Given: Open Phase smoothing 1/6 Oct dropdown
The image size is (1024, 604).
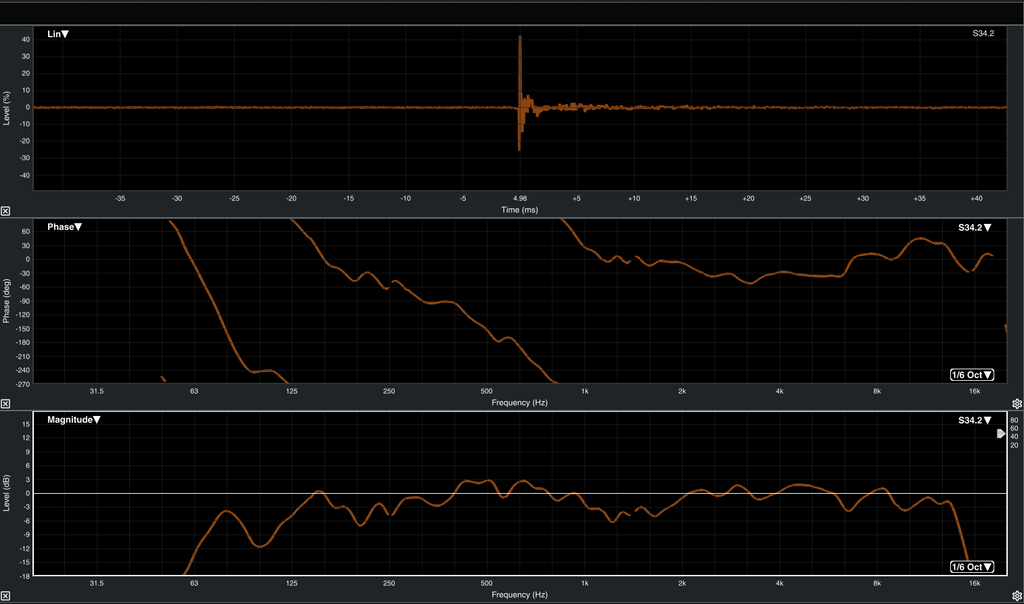Looking at the screenshot, I should pyautogui.click(x=972, y=375).
